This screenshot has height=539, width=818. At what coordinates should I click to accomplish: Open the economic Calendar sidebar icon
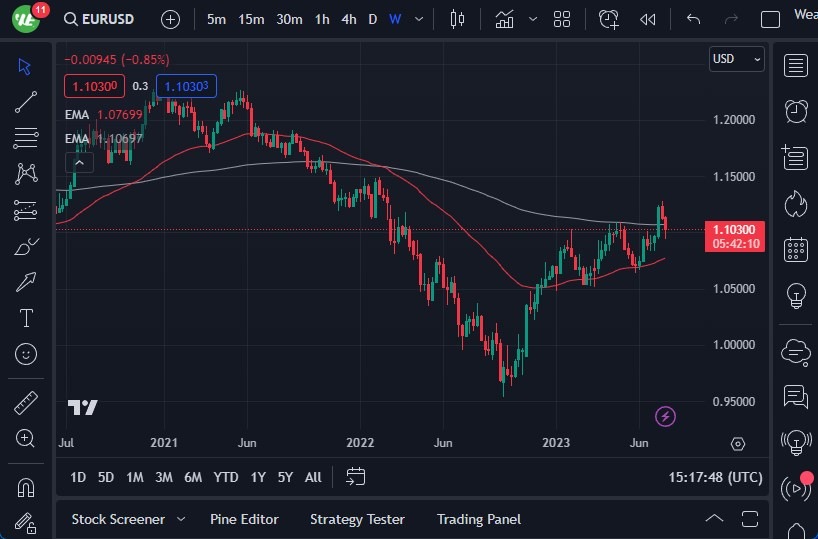point(796,249)
